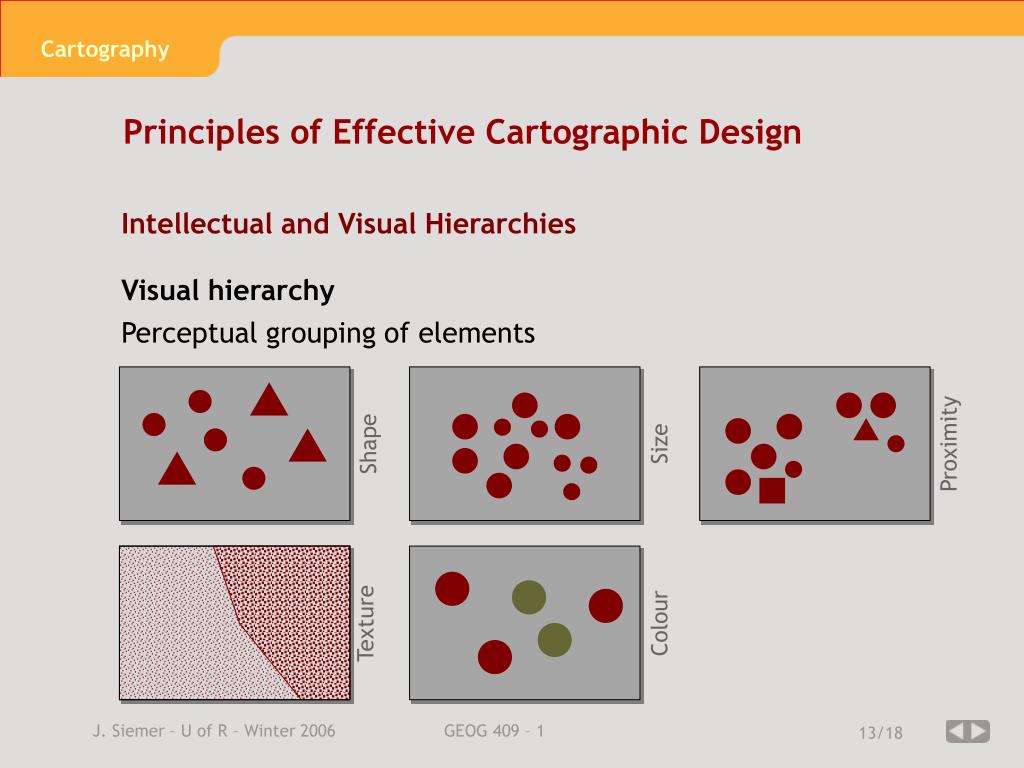Viewport: 1024px width, 768px height.
Task: Go to the previous slide arrow
Action: 956,731
